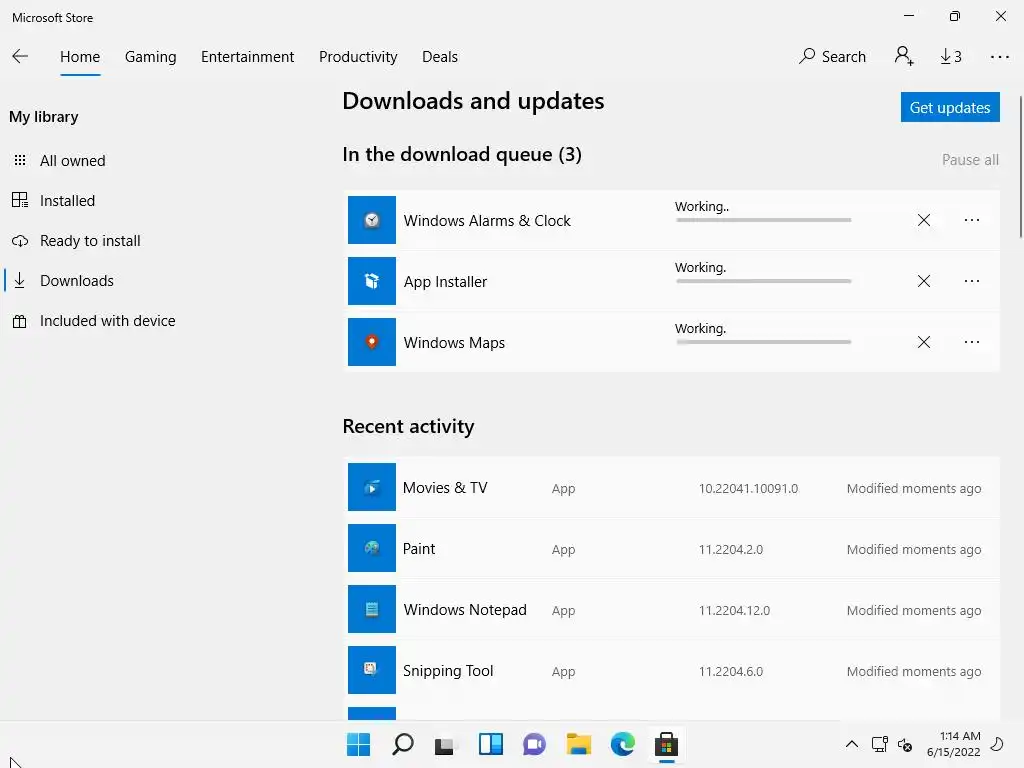
Task: Open the clock and date flyout
Action: (x=953, y=744)
